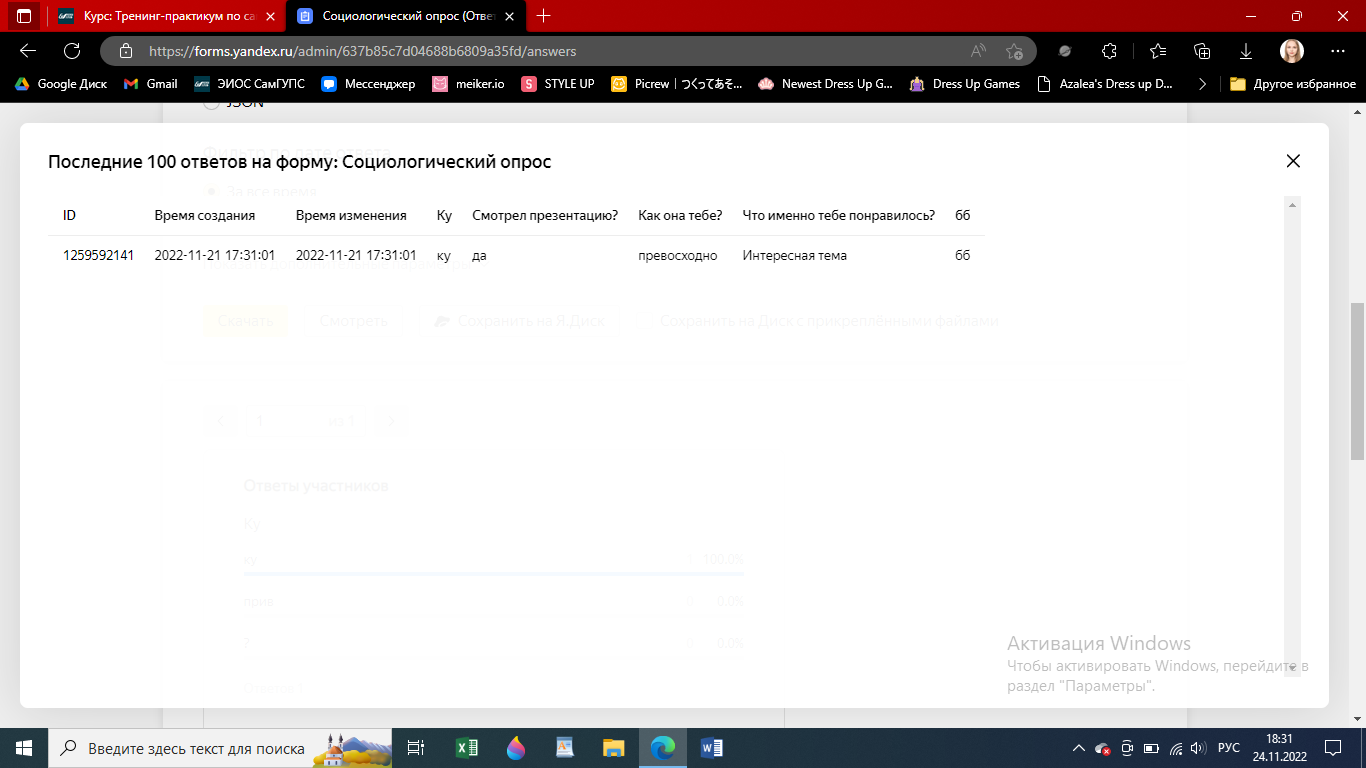Reload the current page
The image size is (1366, 768).
(72, 51)
